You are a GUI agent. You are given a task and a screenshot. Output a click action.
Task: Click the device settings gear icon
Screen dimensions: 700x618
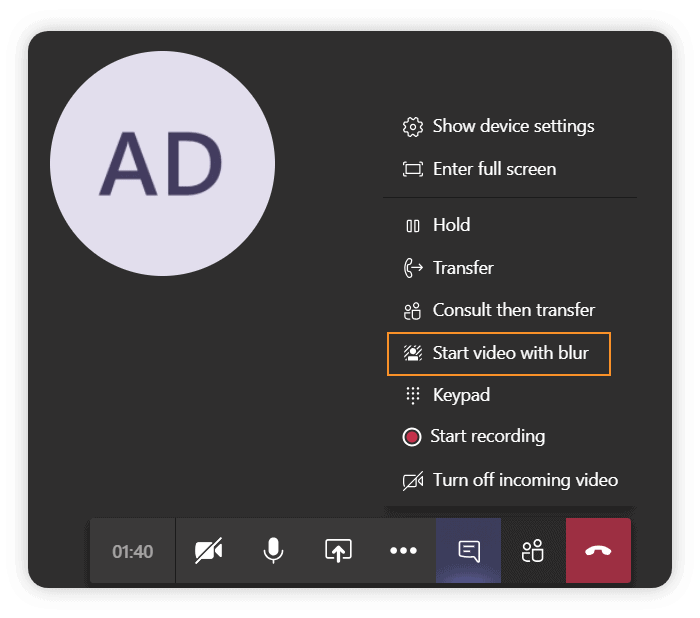click(412, 127)
